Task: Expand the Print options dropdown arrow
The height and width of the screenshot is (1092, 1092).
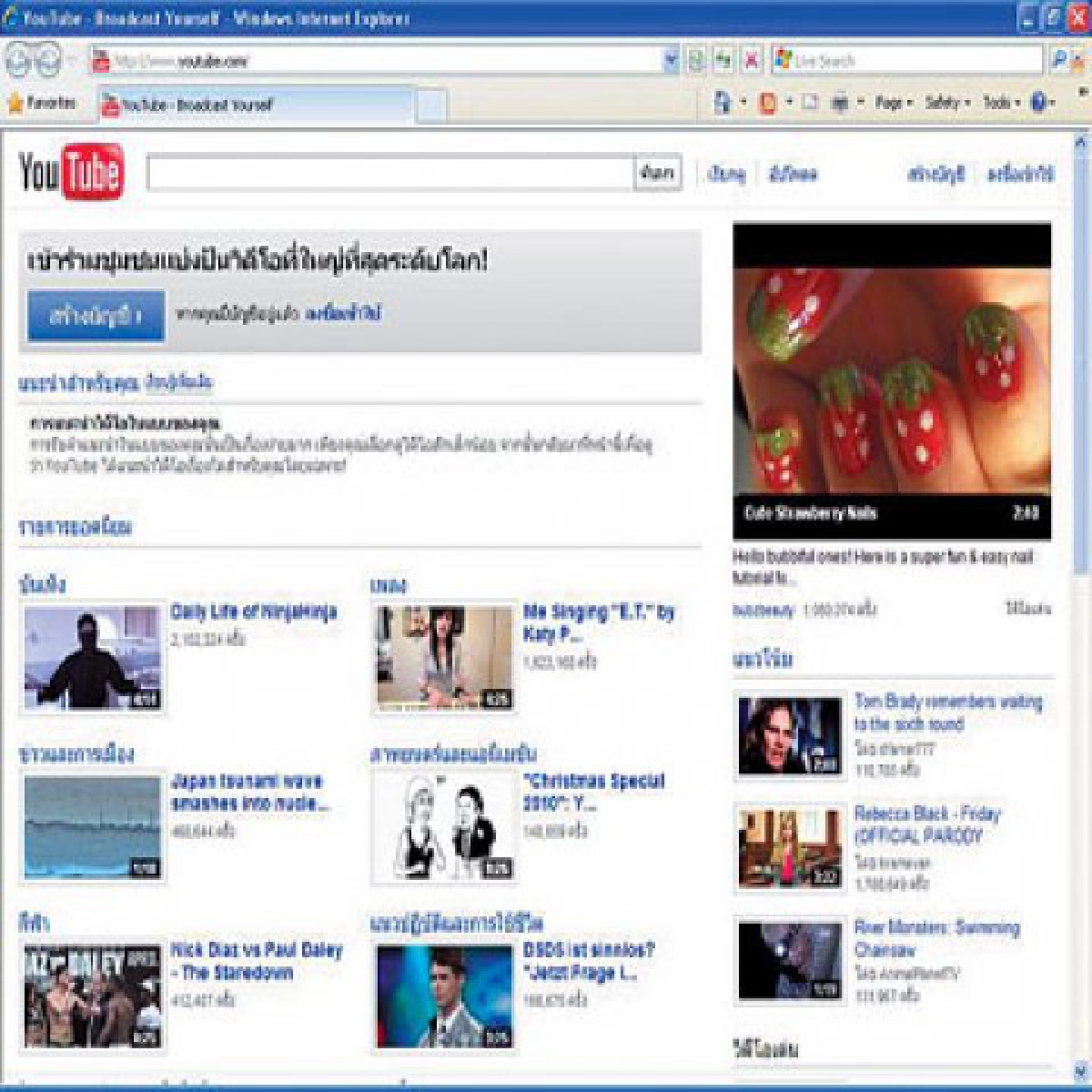Action: pos(860,103)
